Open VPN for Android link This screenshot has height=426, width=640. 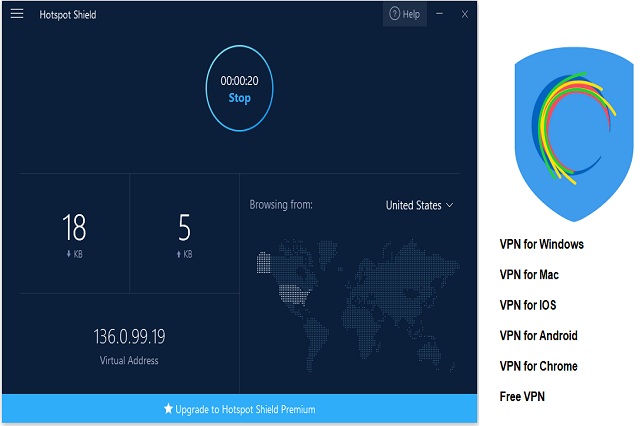click(538, 335)
